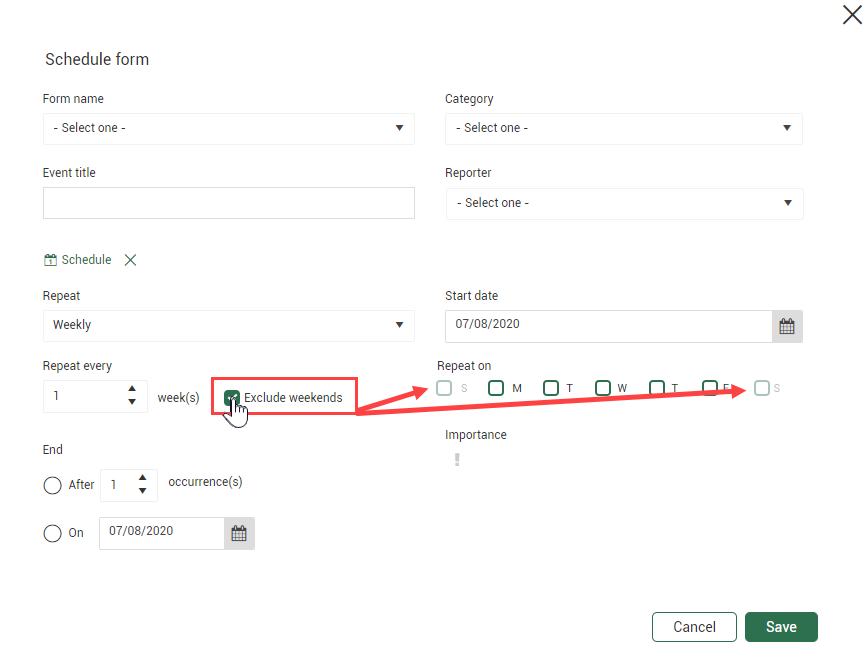The image size is (863, 659).
Task: Check Monday in Repeat on
Action: (x=496, y=388)
